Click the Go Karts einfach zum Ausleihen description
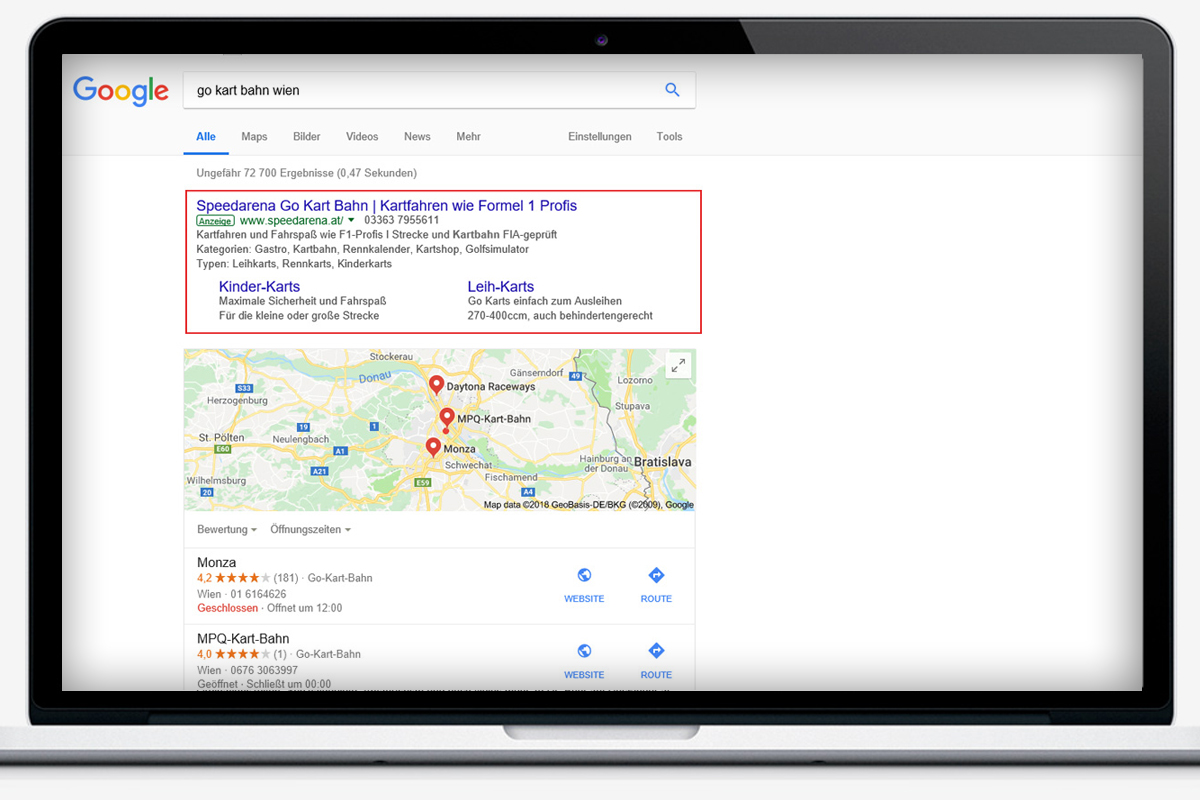This screenshot has height=800, width=1200. [545, 301]
